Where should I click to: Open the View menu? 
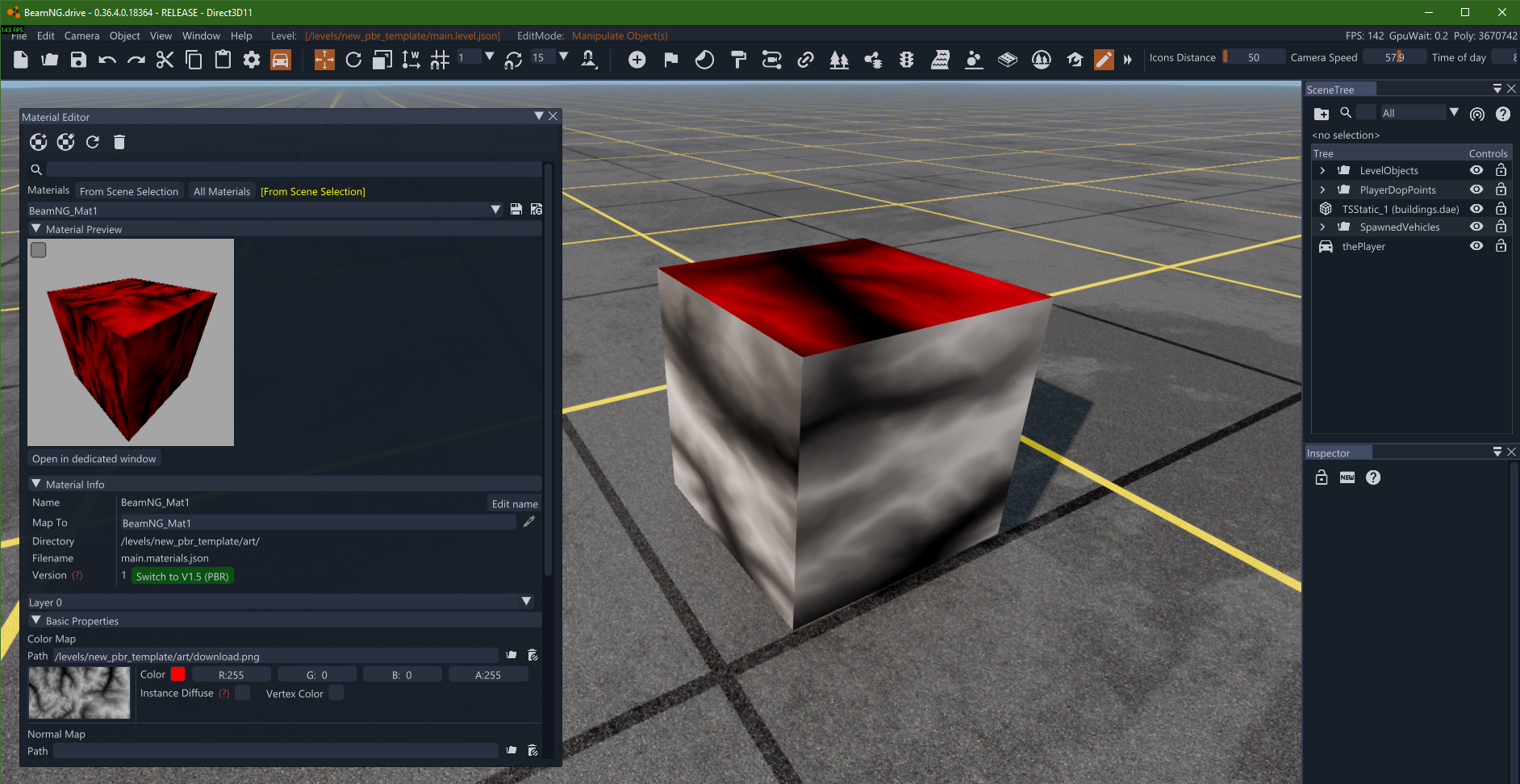coord(161,36)
